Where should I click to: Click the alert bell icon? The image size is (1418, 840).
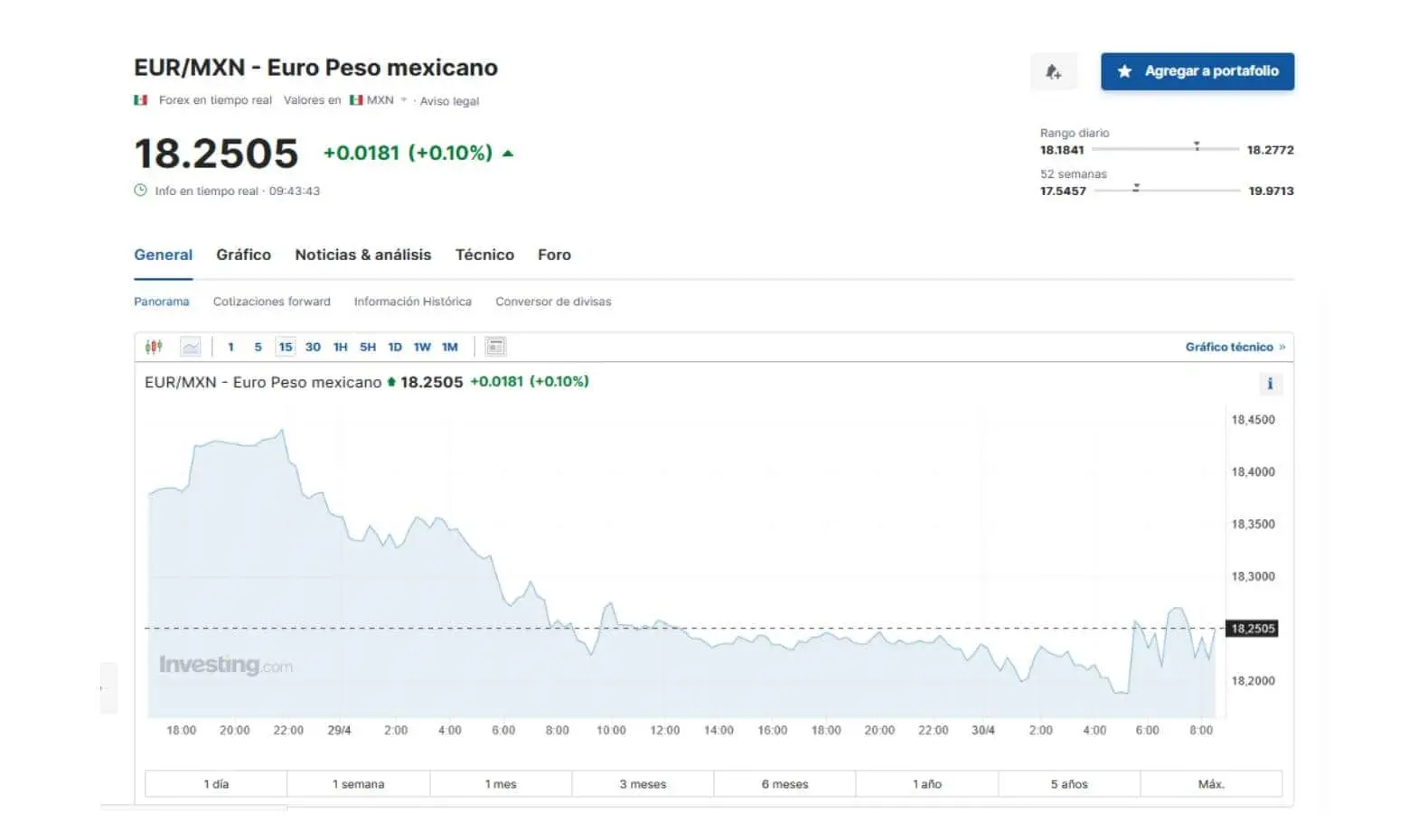pyautogui.click(x=1053, y=71)
